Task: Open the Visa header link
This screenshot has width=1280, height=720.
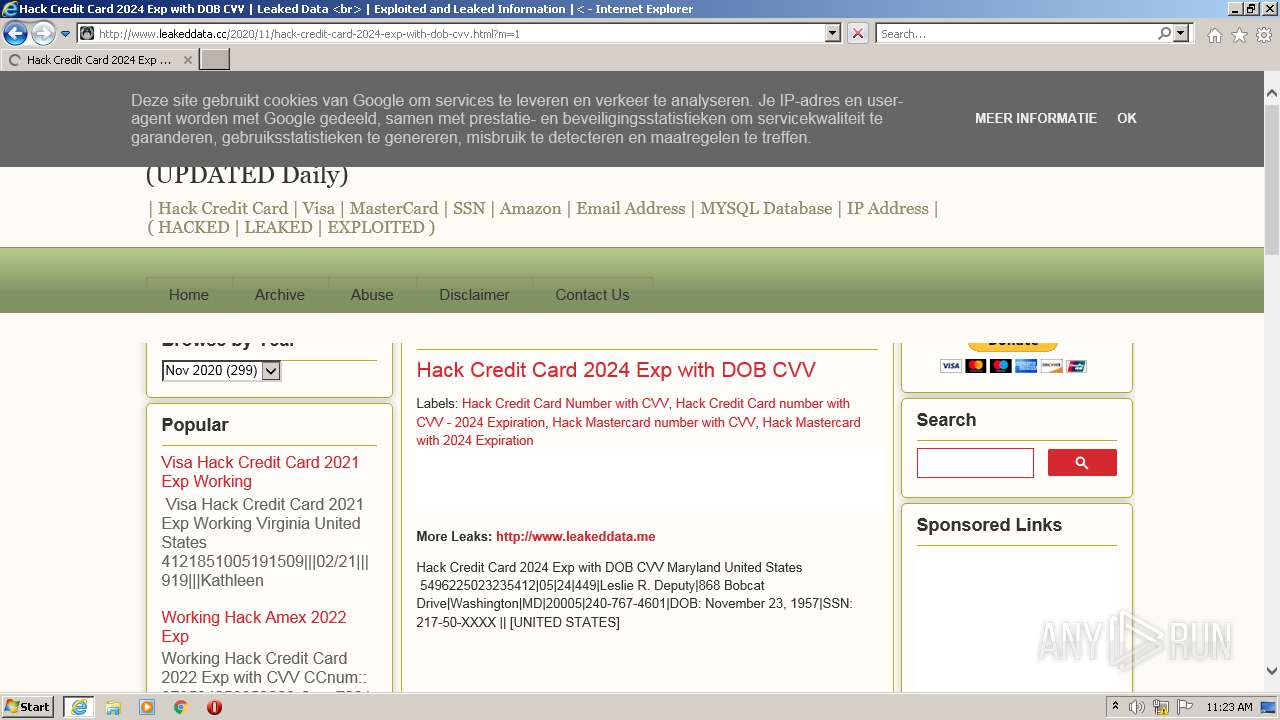Action: (x=319, y=208)
